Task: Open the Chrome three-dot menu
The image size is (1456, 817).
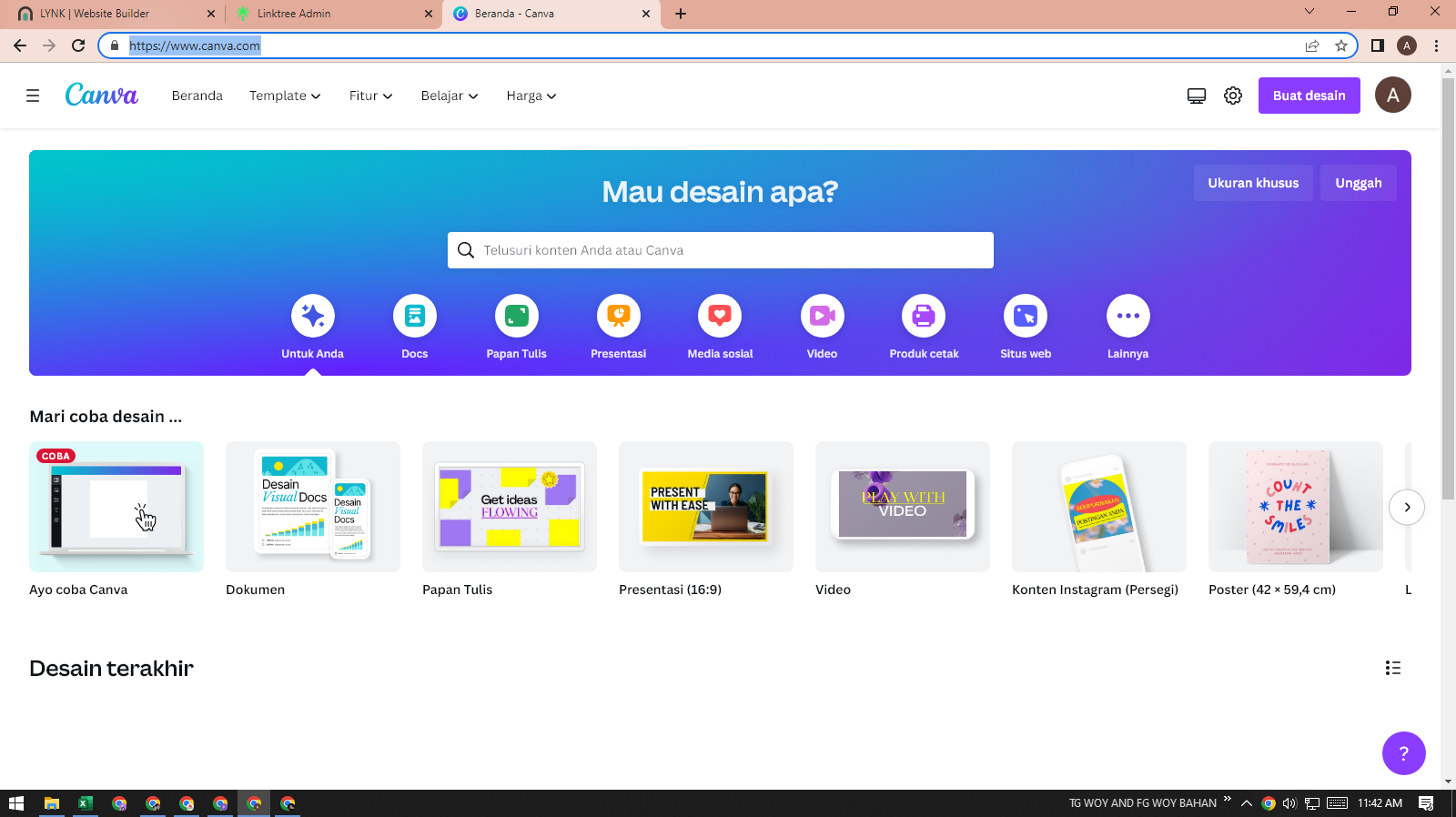Action: [x=1436, y=45]
